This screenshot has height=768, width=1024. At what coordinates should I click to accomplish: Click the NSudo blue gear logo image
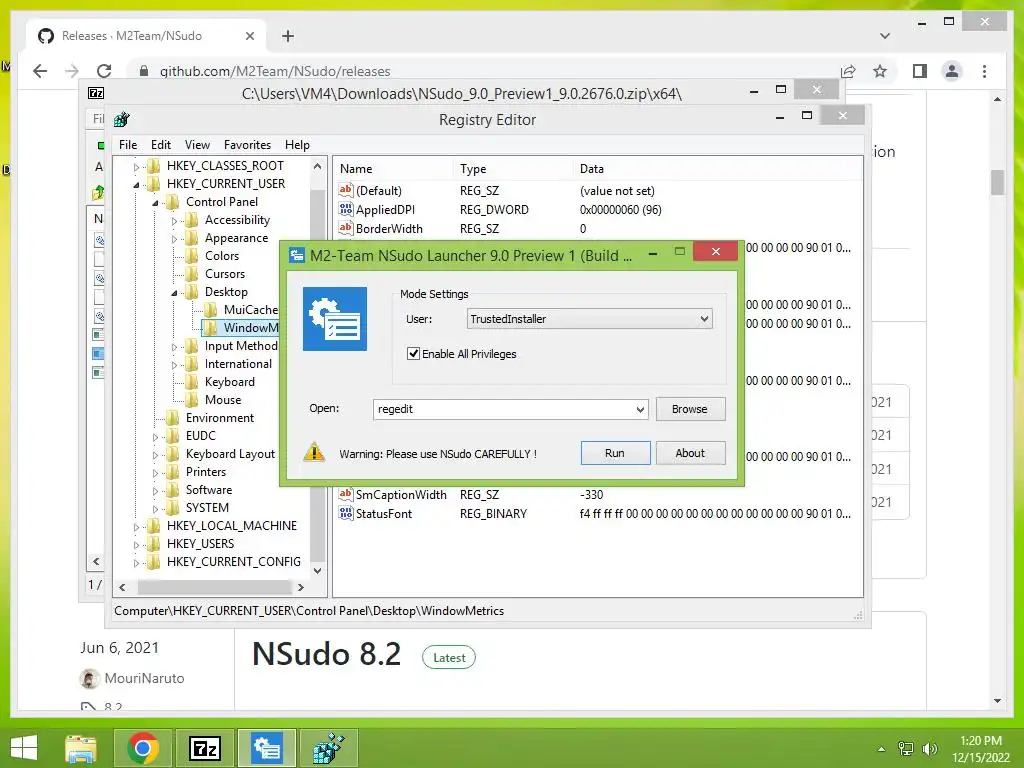tap(335, 319)
